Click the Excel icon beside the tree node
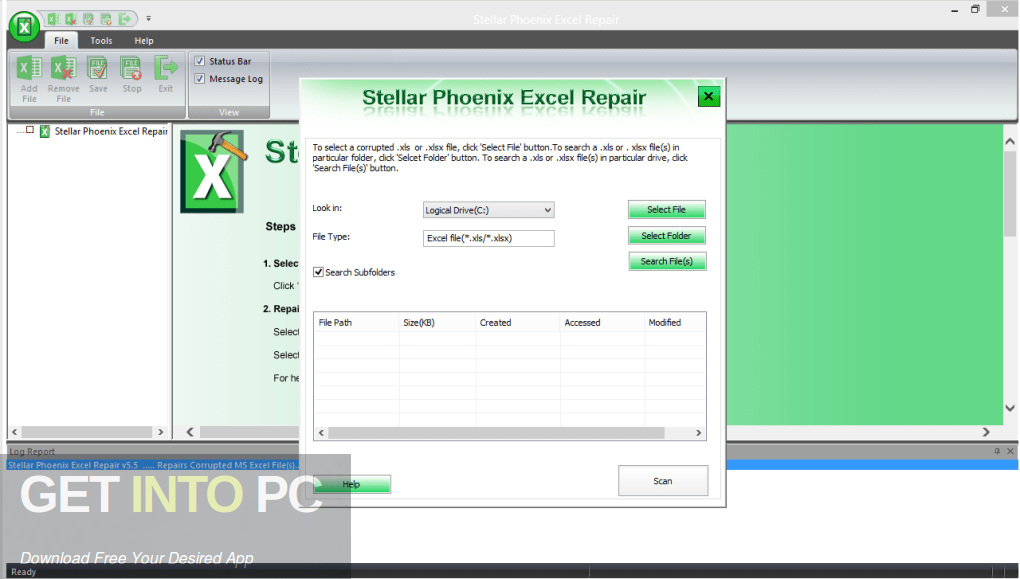Viewport: 1020px width, 579px height. (x=45, y=131)
